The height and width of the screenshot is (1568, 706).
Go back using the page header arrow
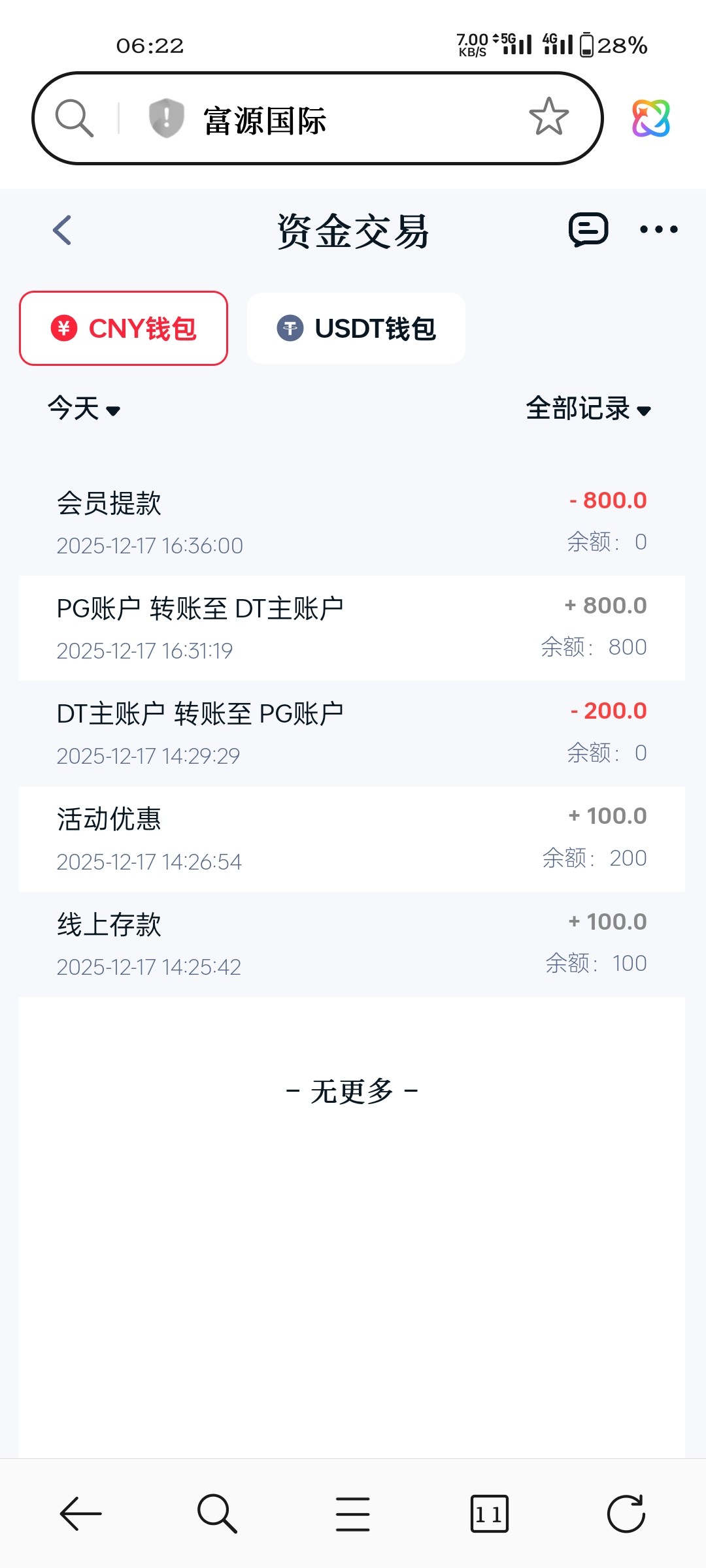click(x=62, y=230)
